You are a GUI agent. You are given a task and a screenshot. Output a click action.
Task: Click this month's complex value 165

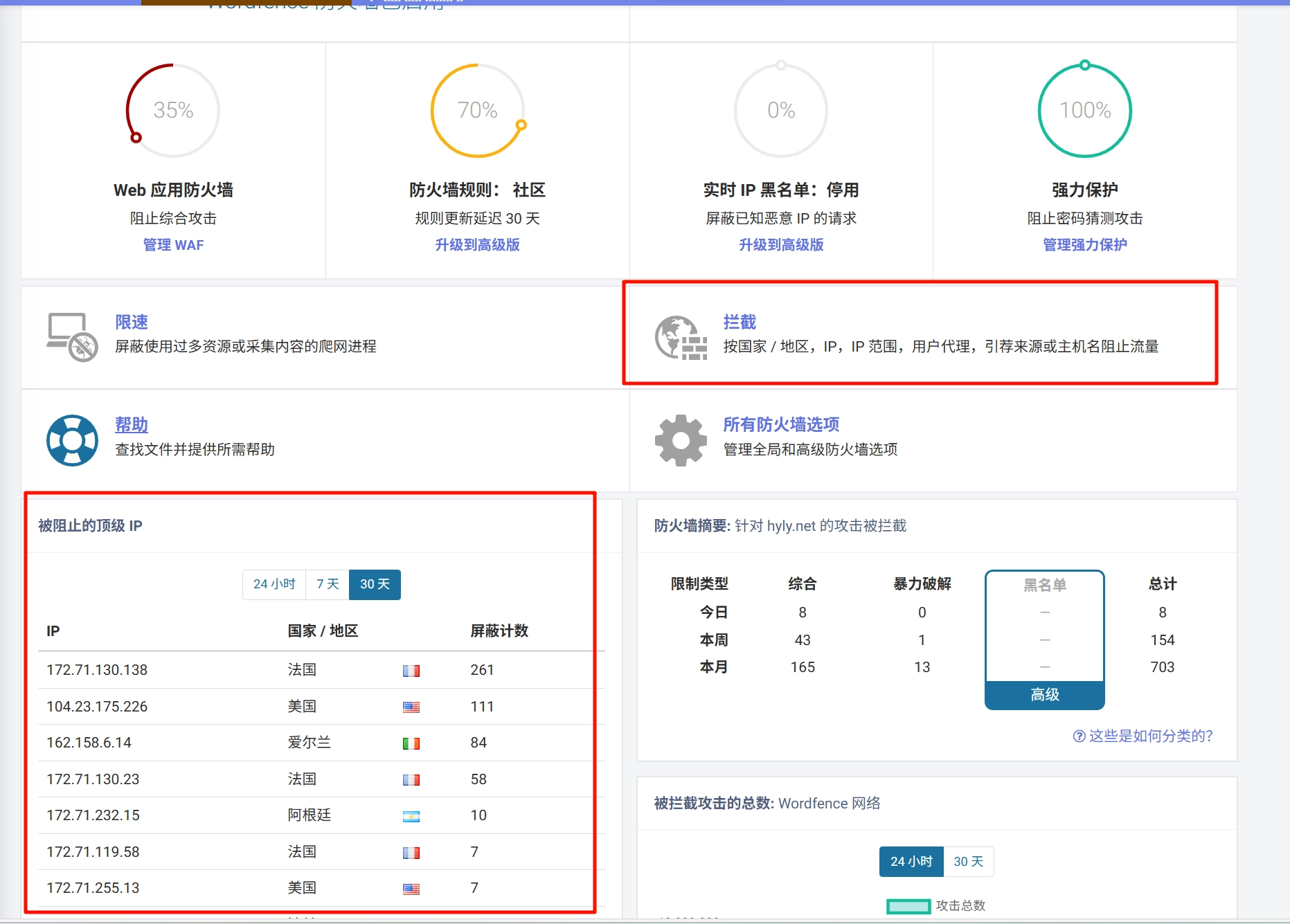click(803, 667)
